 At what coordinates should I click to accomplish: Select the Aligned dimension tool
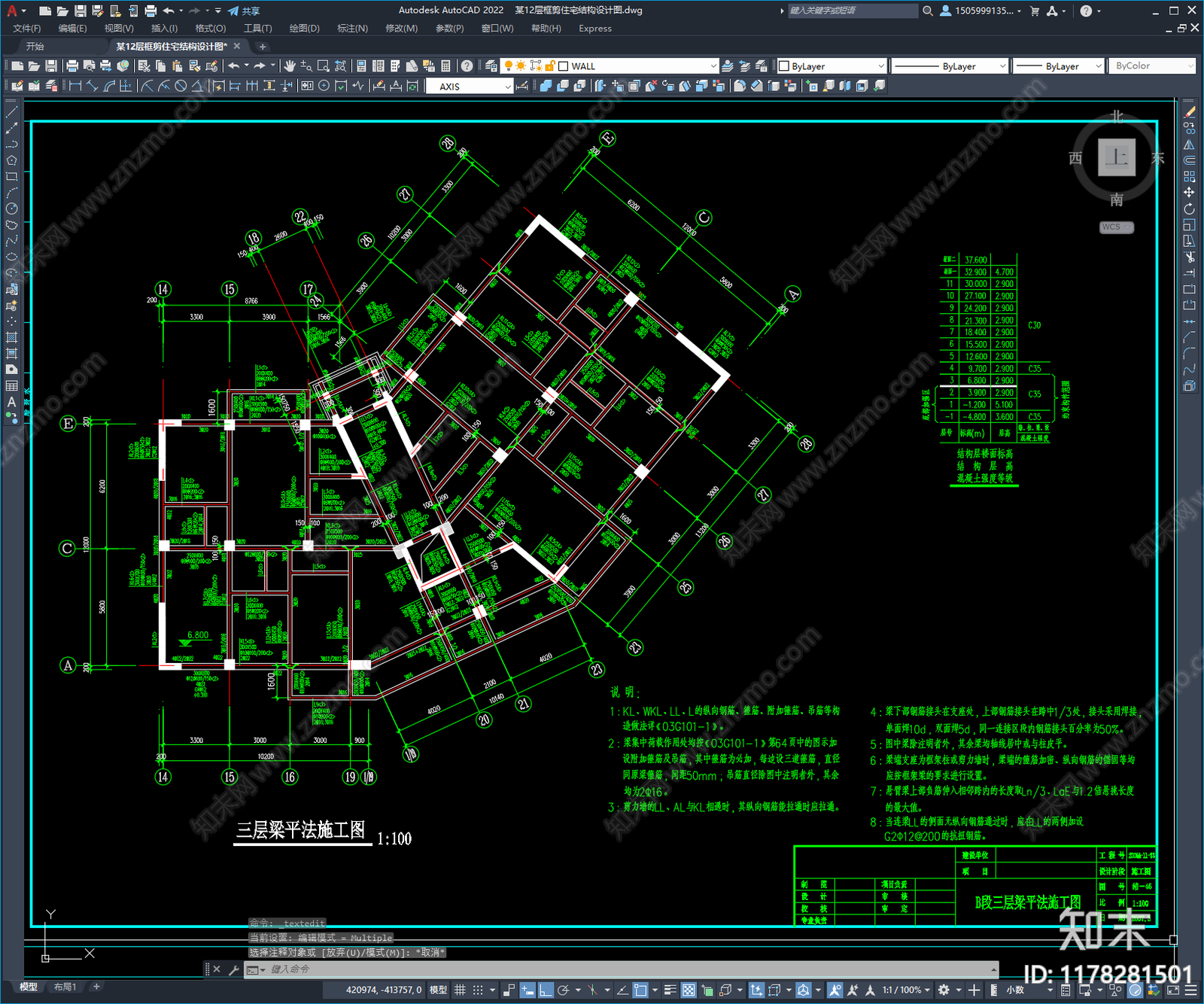[92, 86]
